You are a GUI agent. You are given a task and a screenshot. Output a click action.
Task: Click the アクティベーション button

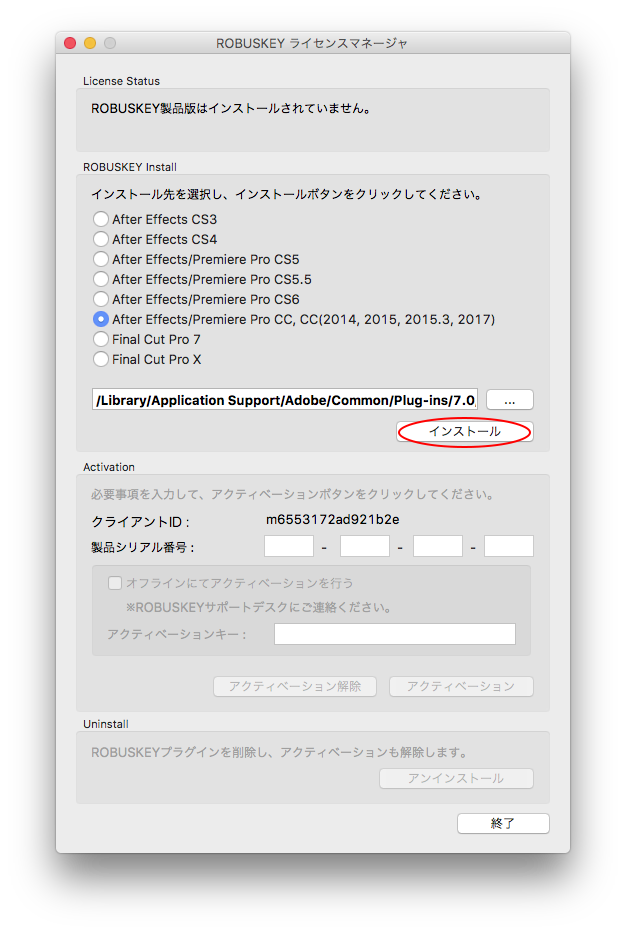461,686
